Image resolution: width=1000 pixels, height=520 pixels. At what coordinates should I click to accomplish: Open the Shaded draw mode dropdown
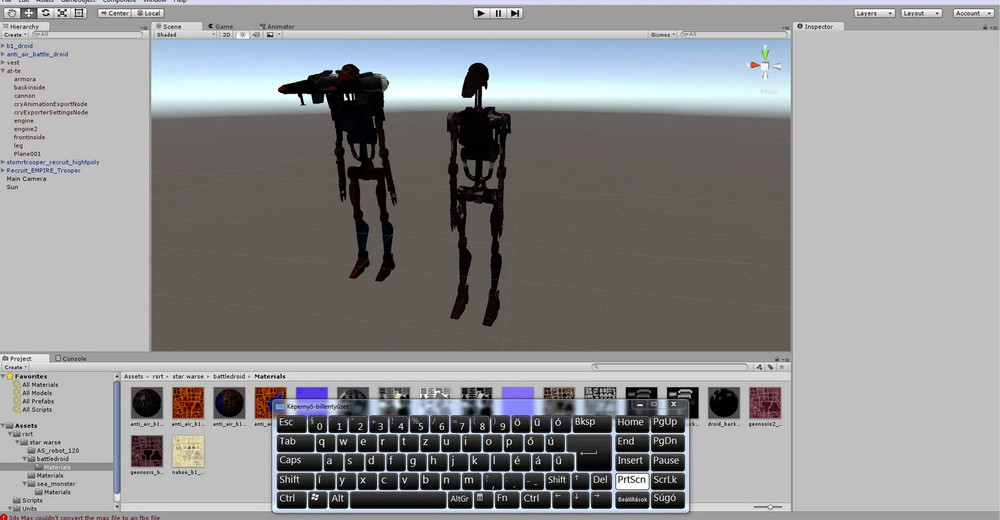click(186, 34)
